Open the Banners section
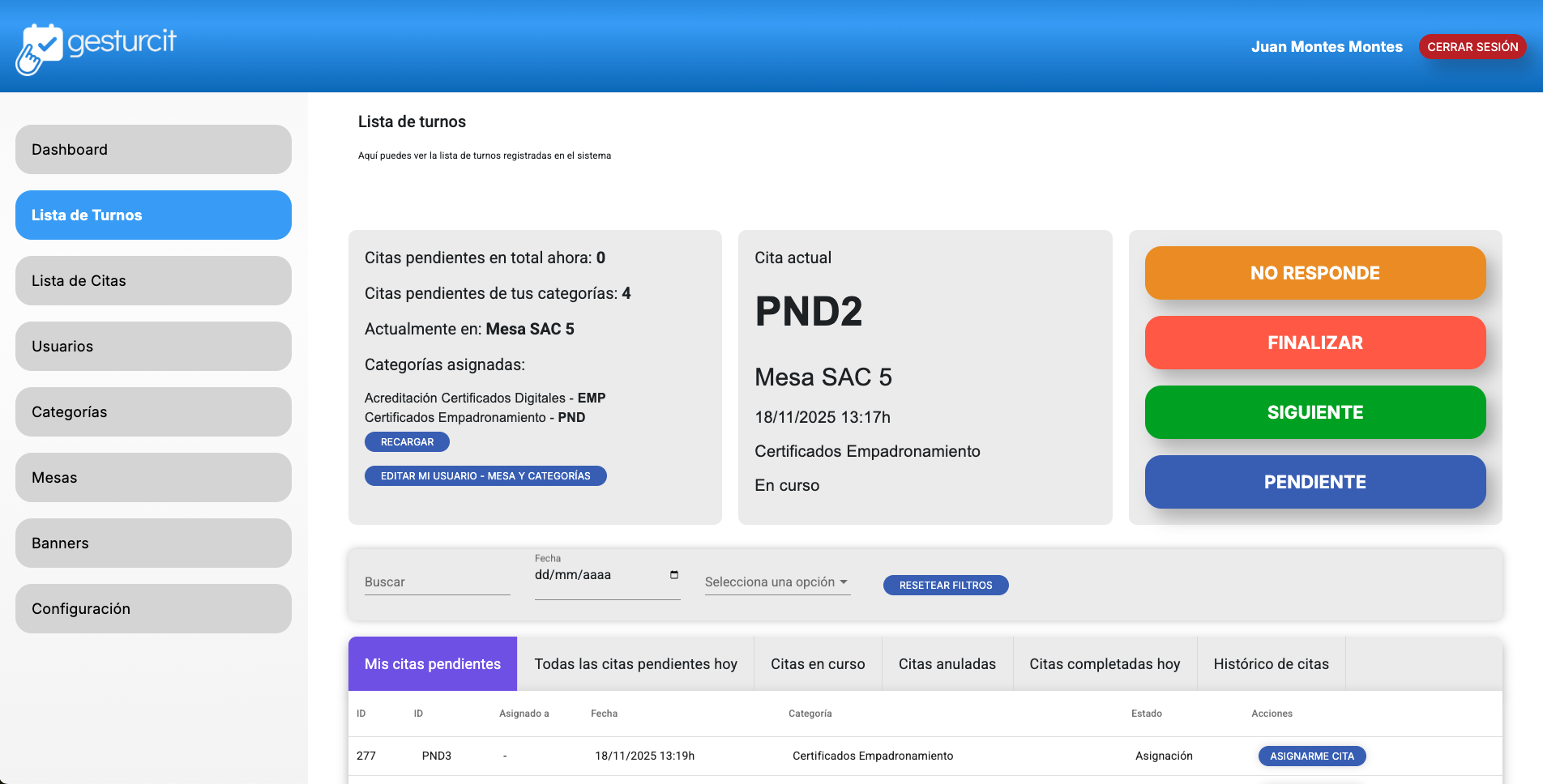Screen dimensions: 1543x784 click(x=152, y=543)
